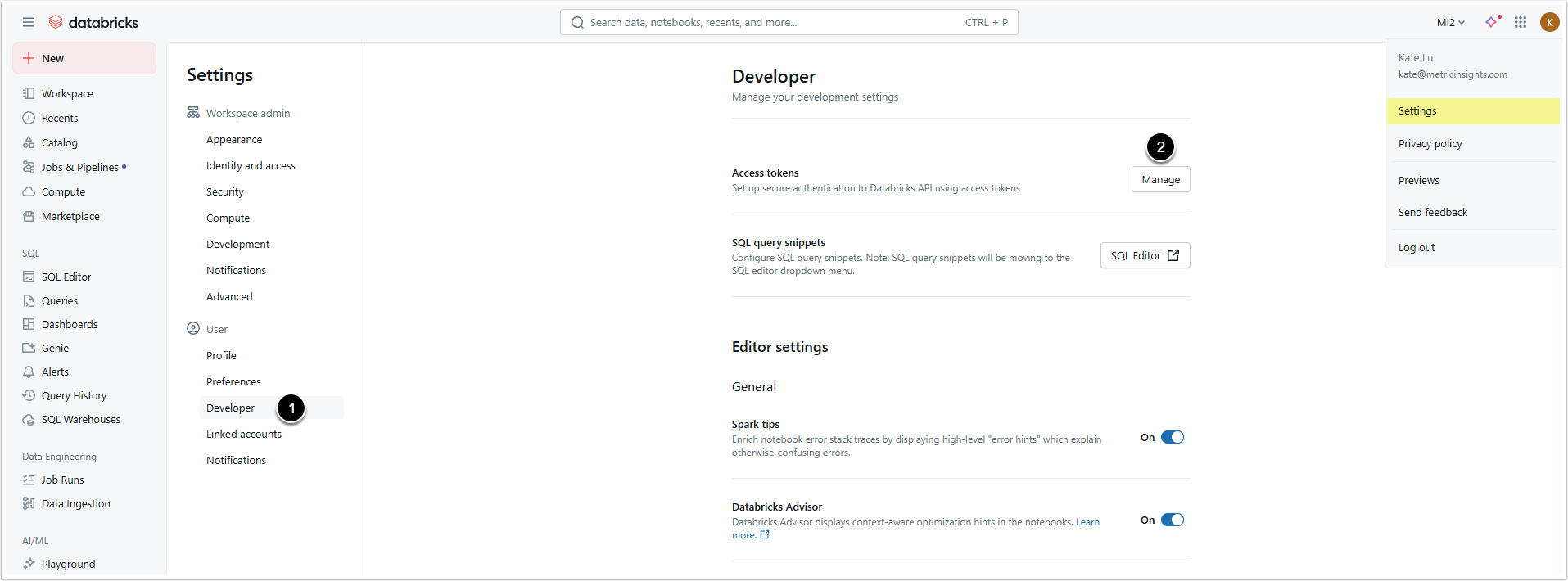The height and width of the screenshot is (581, 1568).
Task: Turn off the Databricks Advisor toggle
Action: point(1173,520)
